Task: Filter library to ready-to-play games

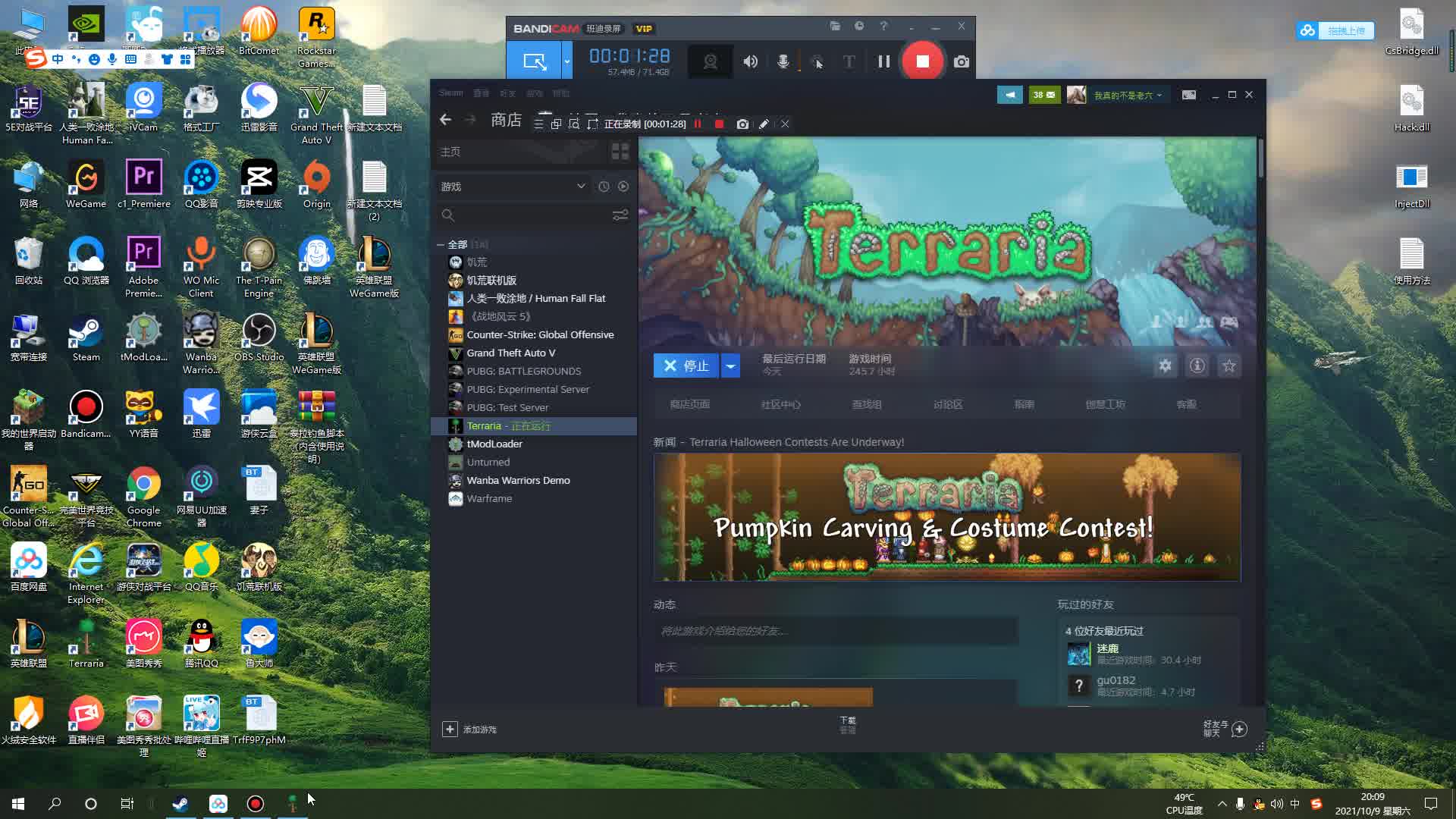Action: 623,187
